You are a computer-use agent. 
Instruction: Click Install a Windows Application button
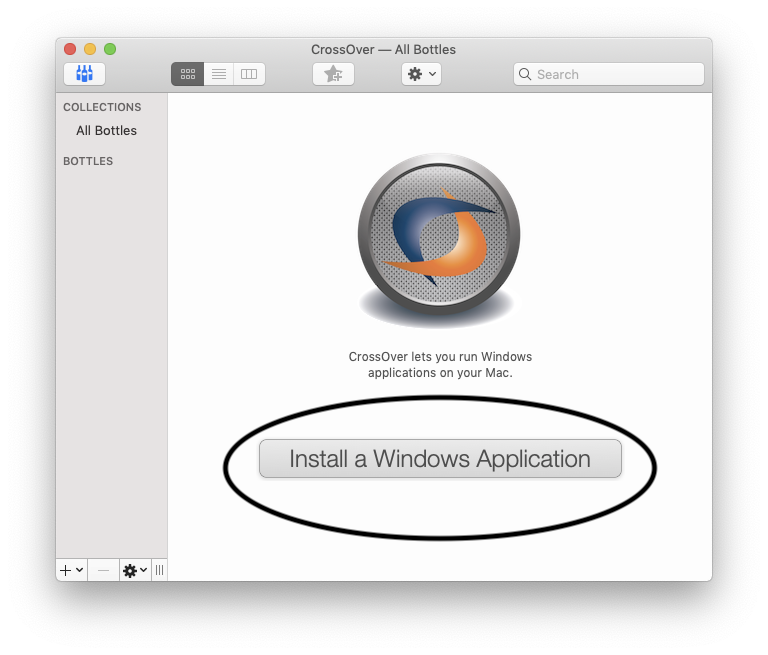coord(440,459)
